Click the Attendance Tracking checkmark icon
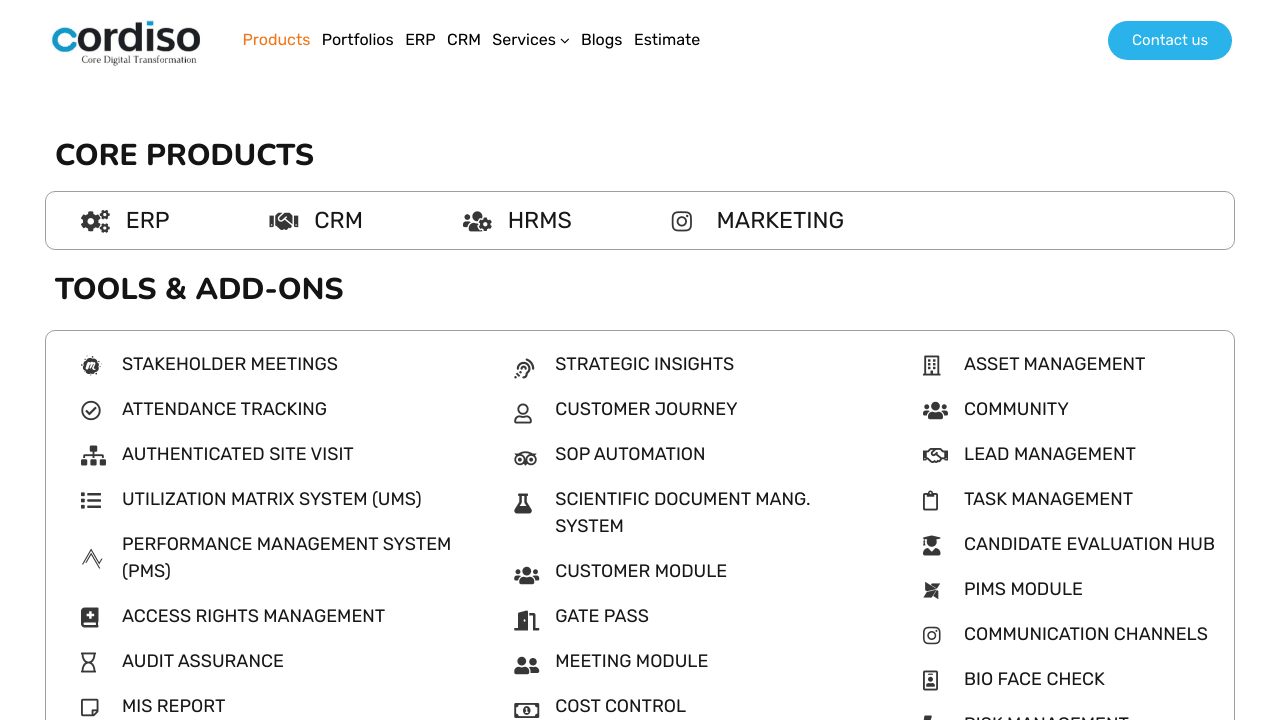Viewport: 1280px width, 720px height. coord(91,410)
